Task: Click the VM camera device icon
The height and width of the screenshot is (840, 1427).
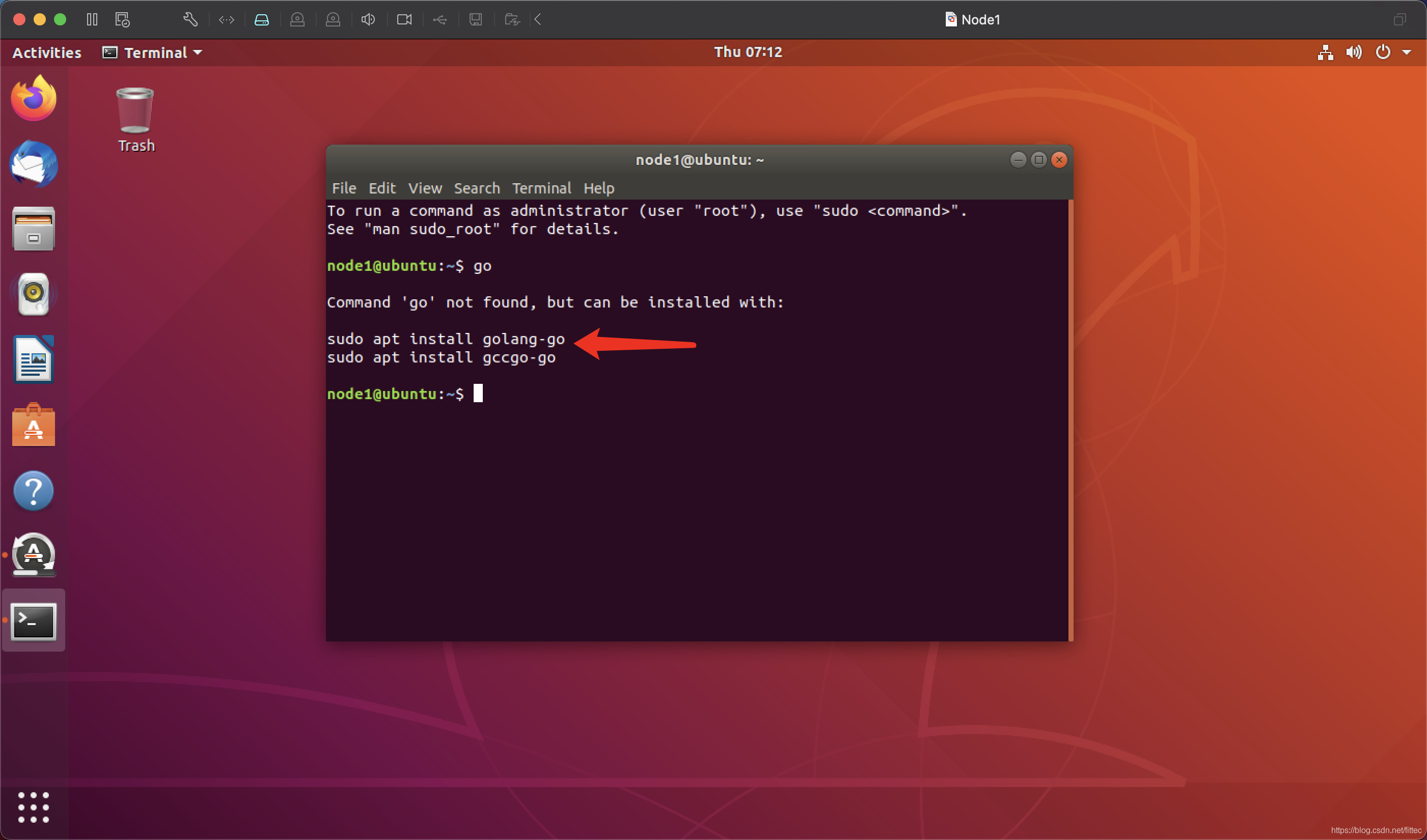Action: [x=404, y=20]
